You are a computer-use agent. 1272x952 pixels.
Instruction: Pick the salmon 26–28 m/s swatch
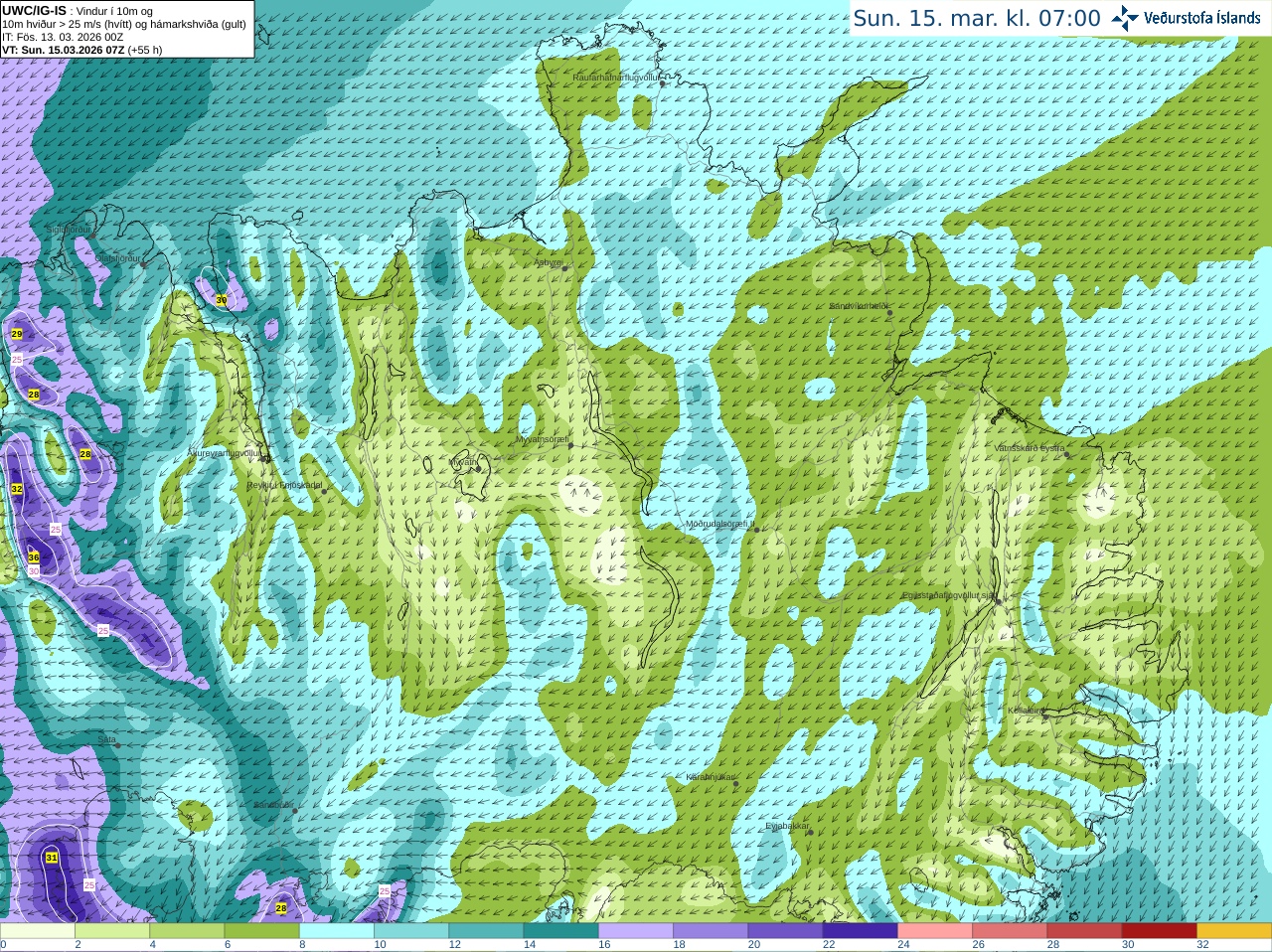coord(1010,931)
